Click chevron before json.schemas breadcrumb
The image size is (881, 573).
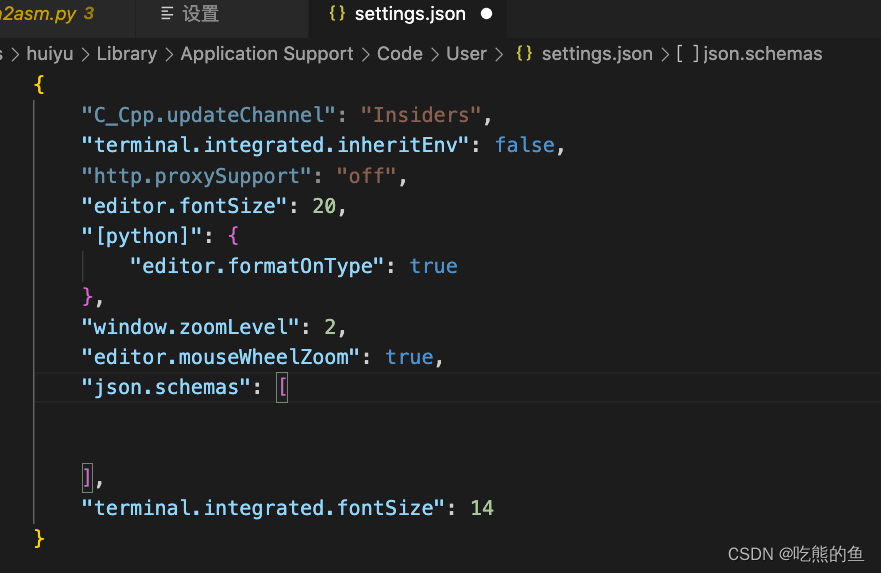click(665, 54)
